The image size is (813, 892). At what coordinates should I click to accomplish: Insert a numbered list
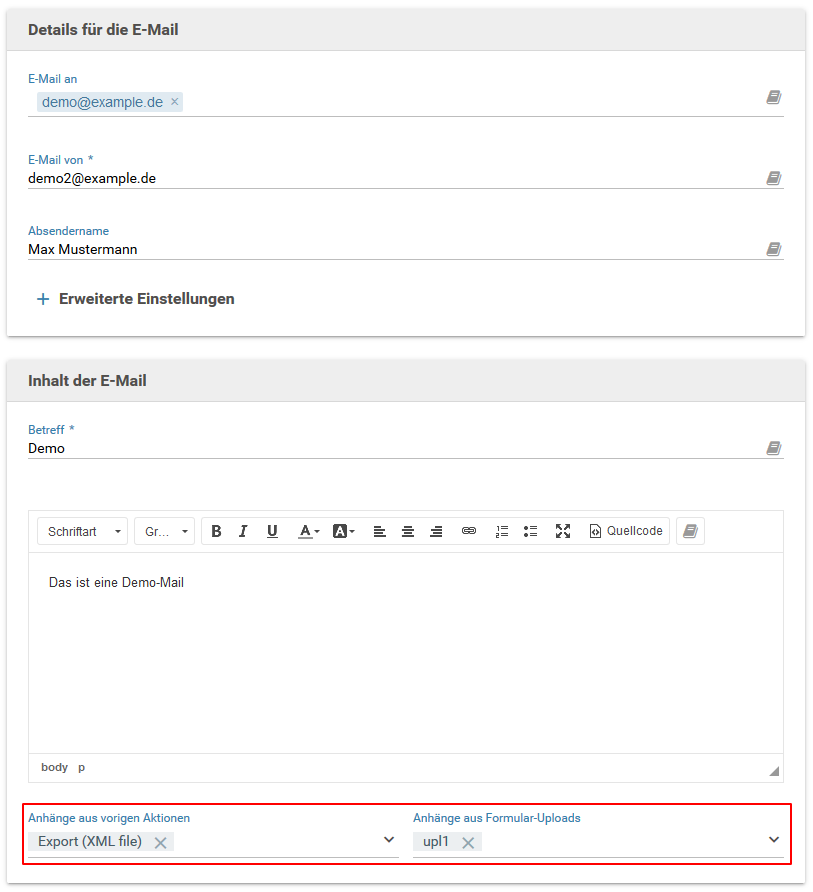click(x=502, y=531)
